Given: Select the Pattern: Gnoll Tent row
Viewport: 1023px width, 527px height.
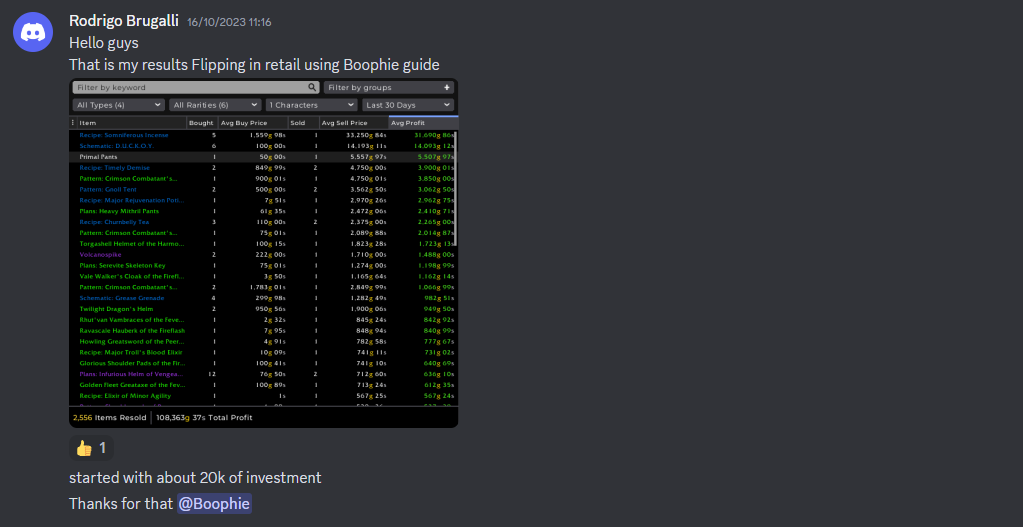Looking at the screenshot, I should point(262,189).
